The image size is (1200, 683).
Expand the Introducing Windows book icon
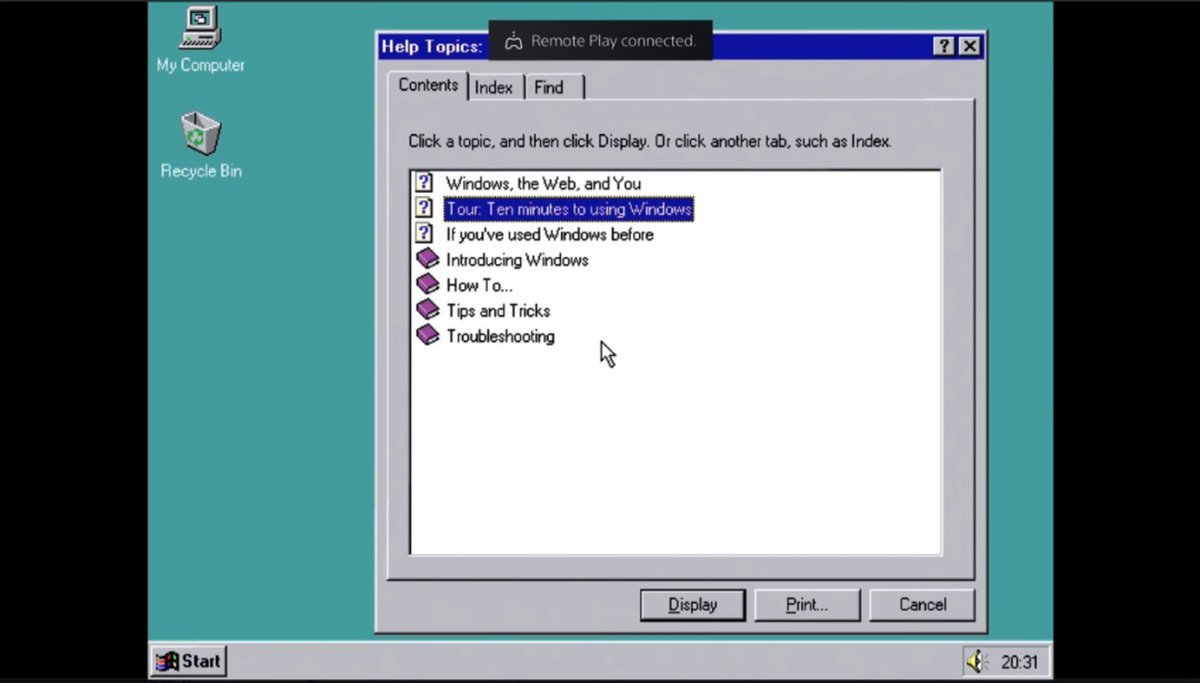428,259
